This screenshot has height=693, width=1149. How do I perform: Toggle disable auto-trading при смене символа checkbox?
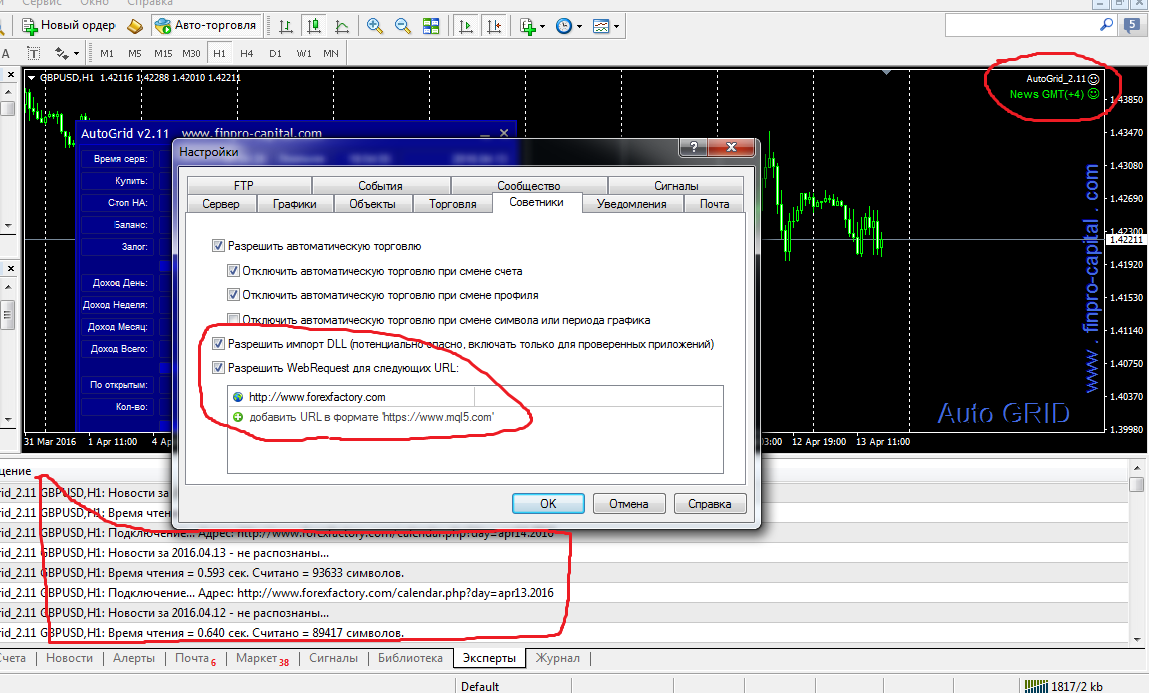coord(233,319)
